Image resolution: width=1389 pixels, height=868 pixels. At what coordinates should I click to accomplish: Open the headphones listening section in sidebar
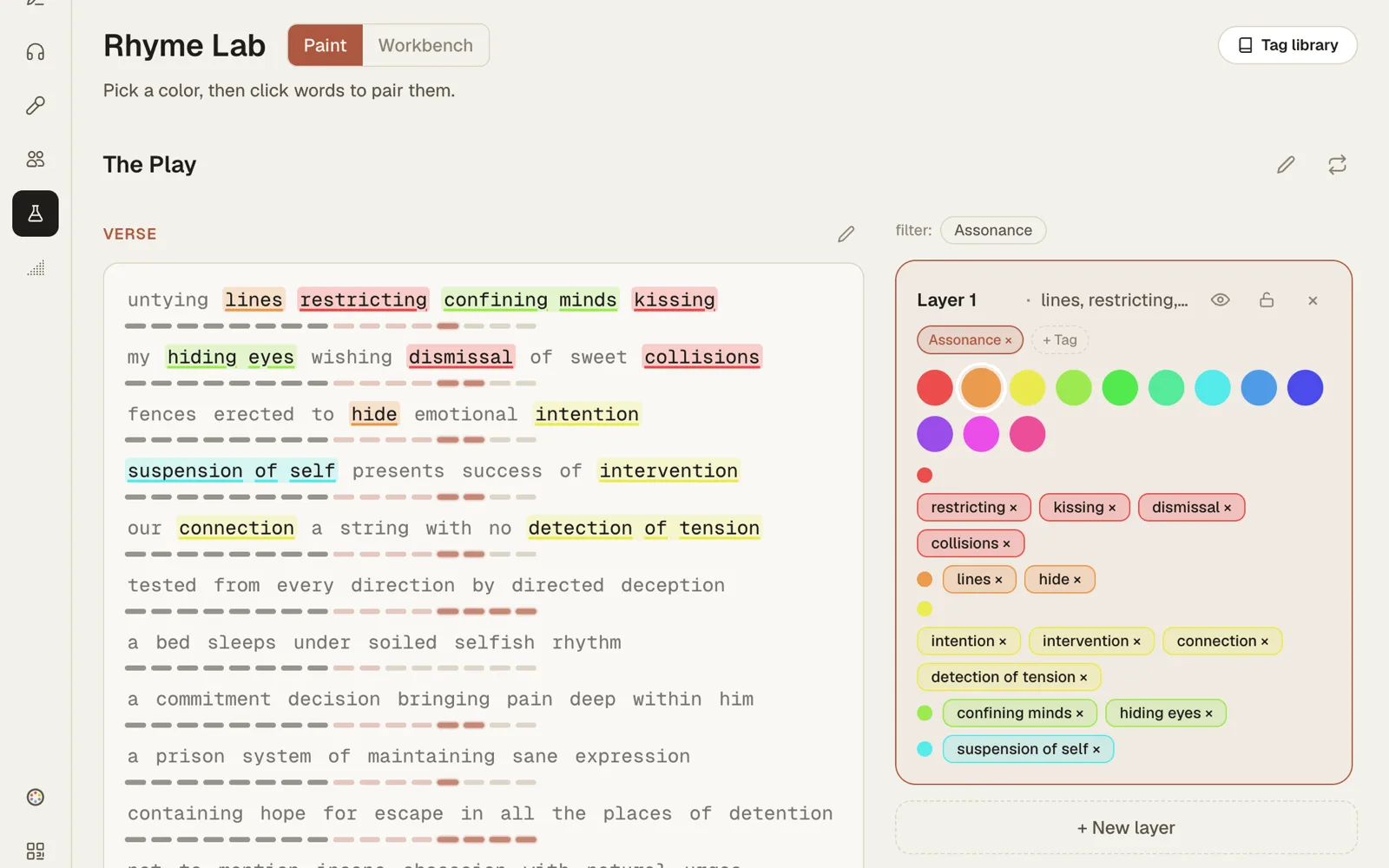(36, 52)
